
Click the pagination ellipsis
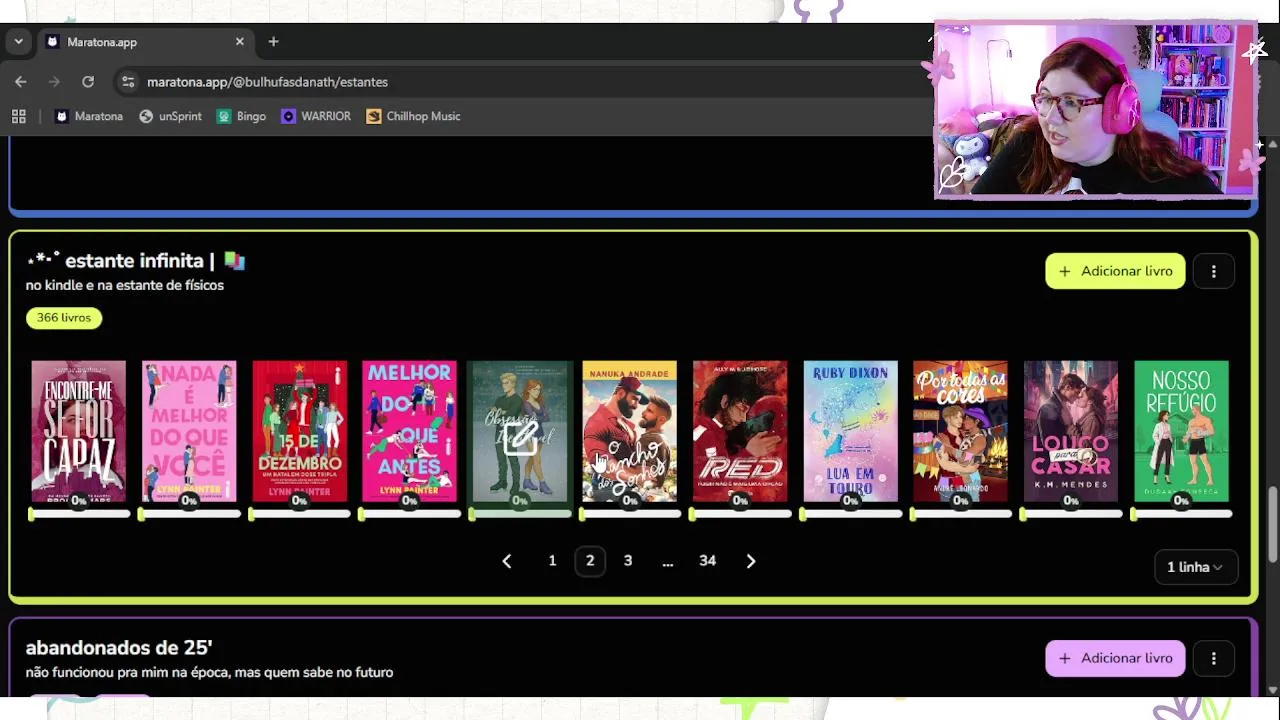tap(668, 562)
